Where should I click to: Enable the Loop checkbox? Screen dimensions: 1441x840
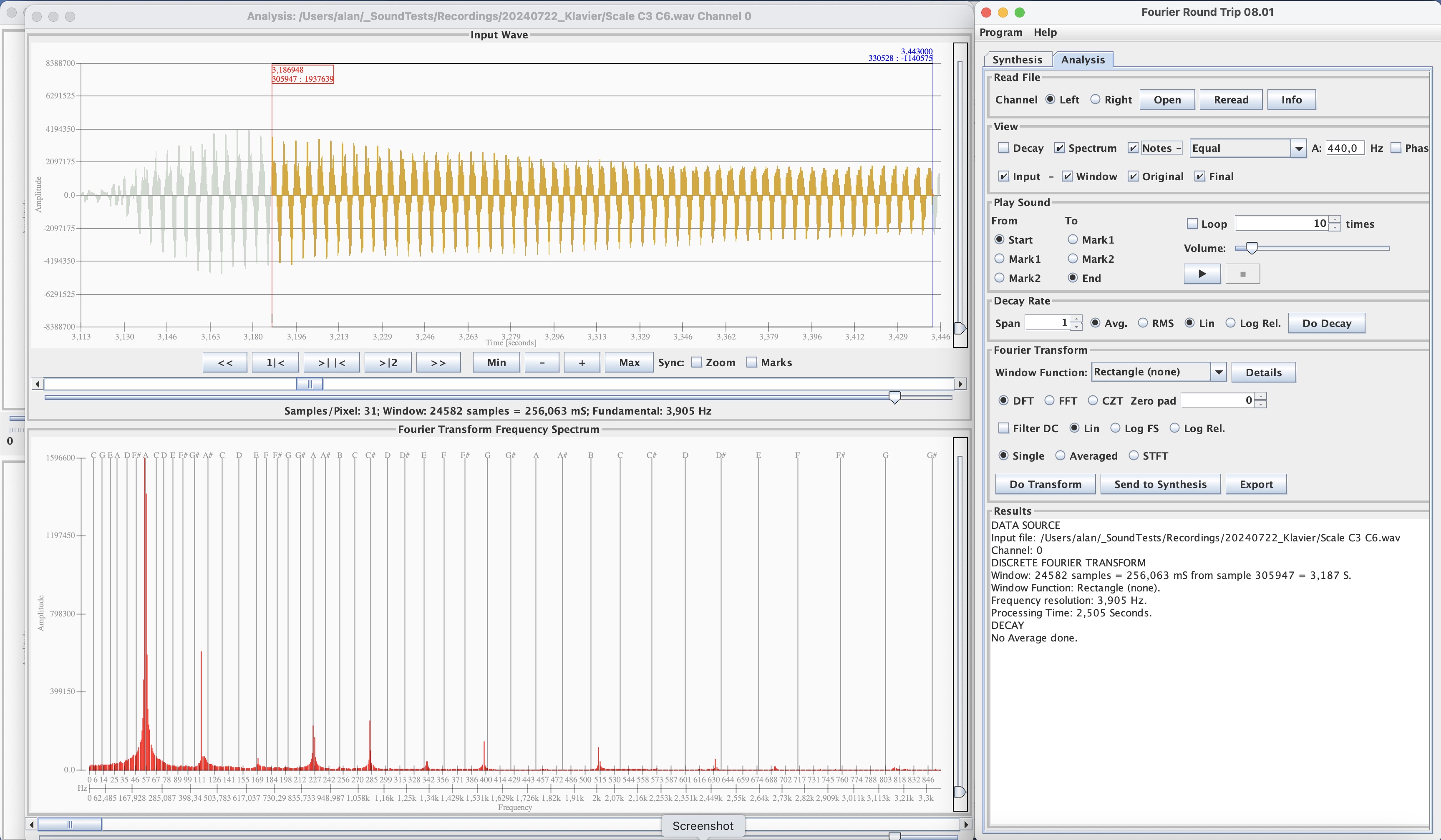click(1192, 224)
